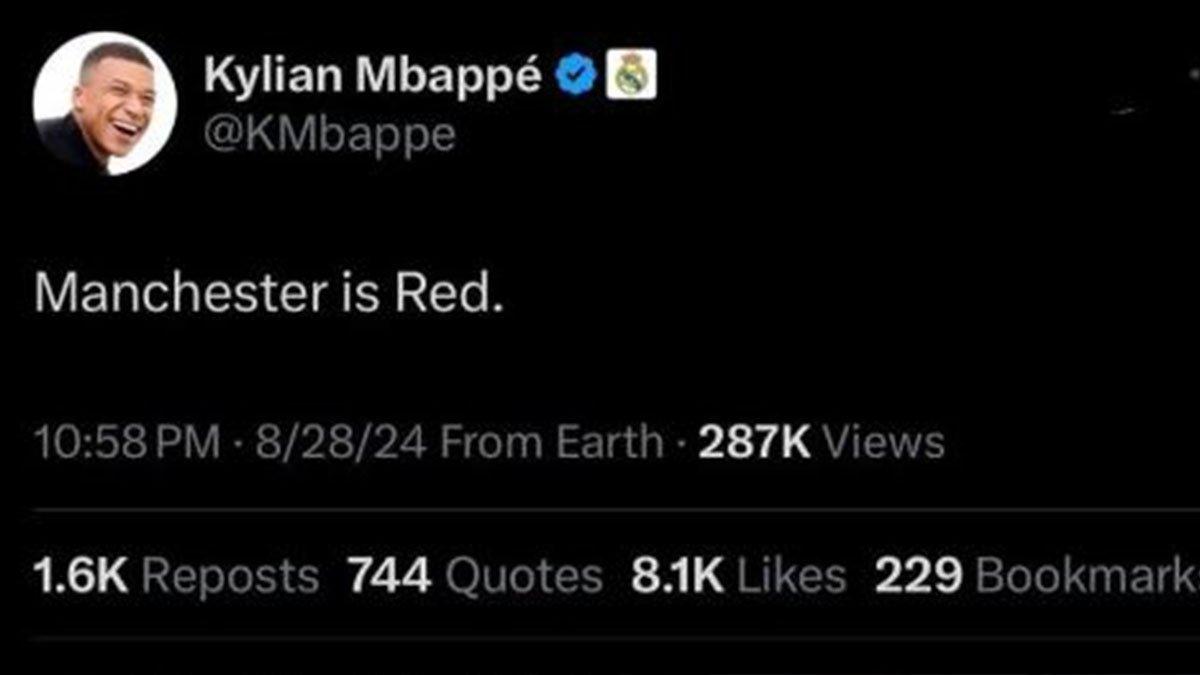Screen dimensions: 1200x675
Task: Tap the circular profile photo thumbnail
Action: pyautogui.click(x=105, y=98)
